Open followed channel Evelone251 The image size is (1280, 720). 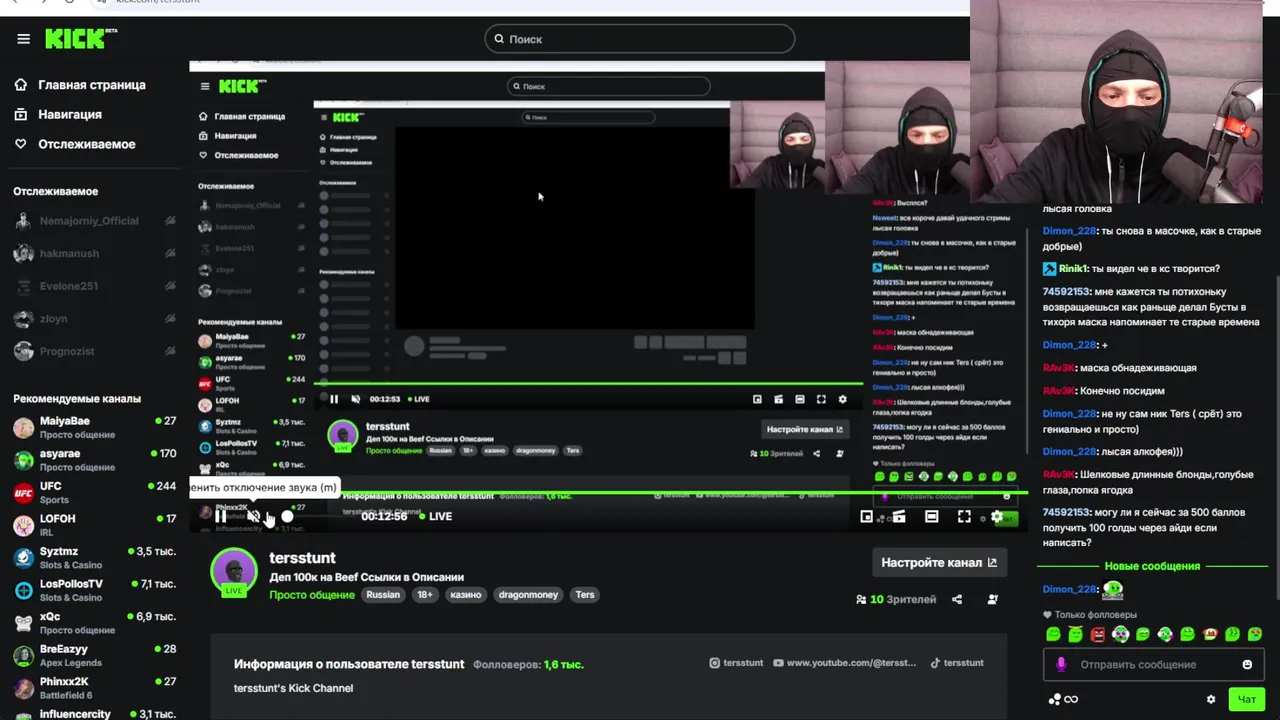pyautogui.click(x=94, y=286)
